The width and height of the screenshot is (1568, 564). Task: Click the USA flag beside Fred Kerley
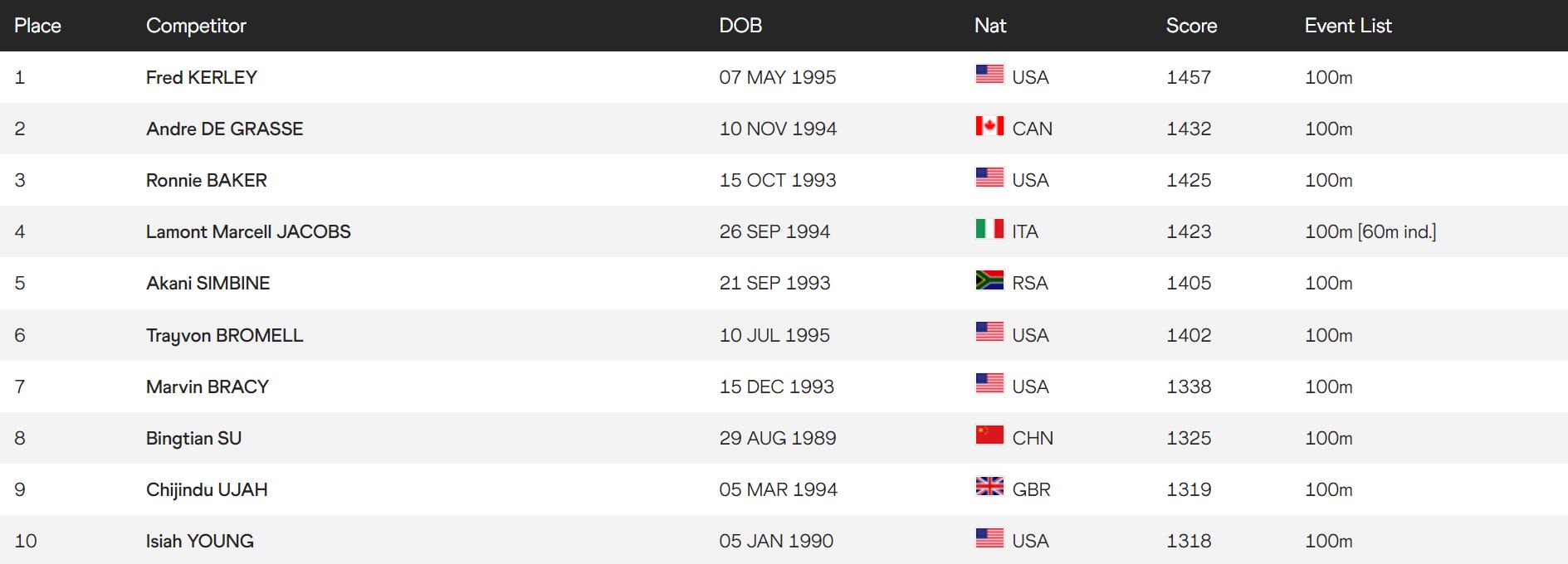(x=989, y=75)
